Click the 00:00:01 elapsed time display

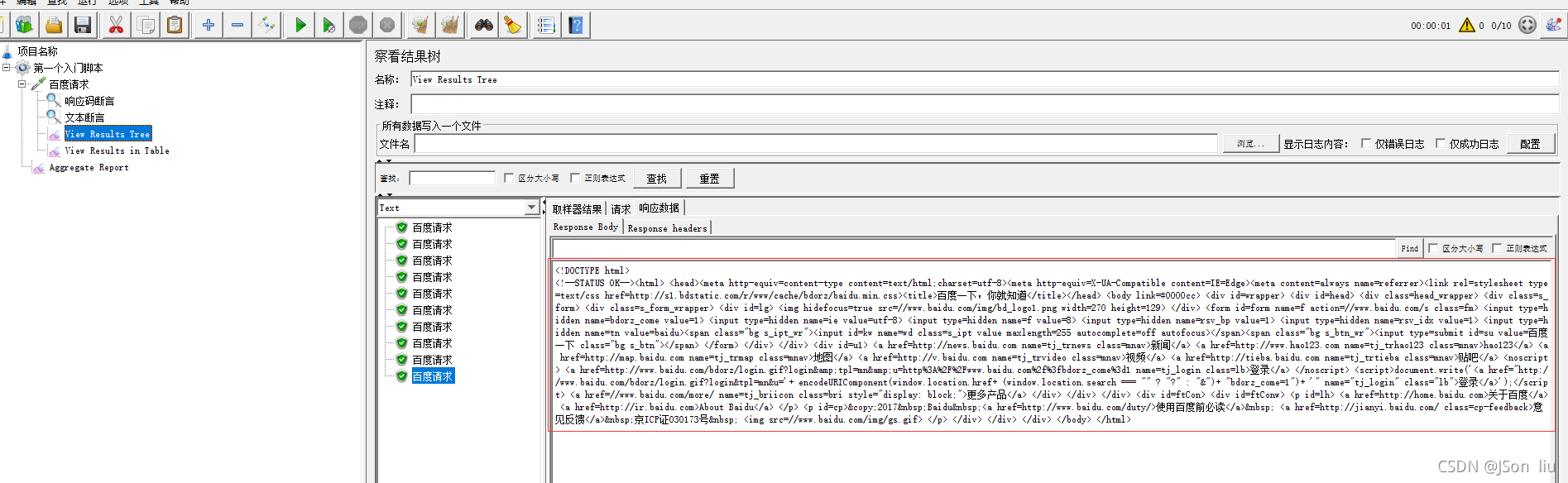pyautogui.click(x=1431, y=26)
